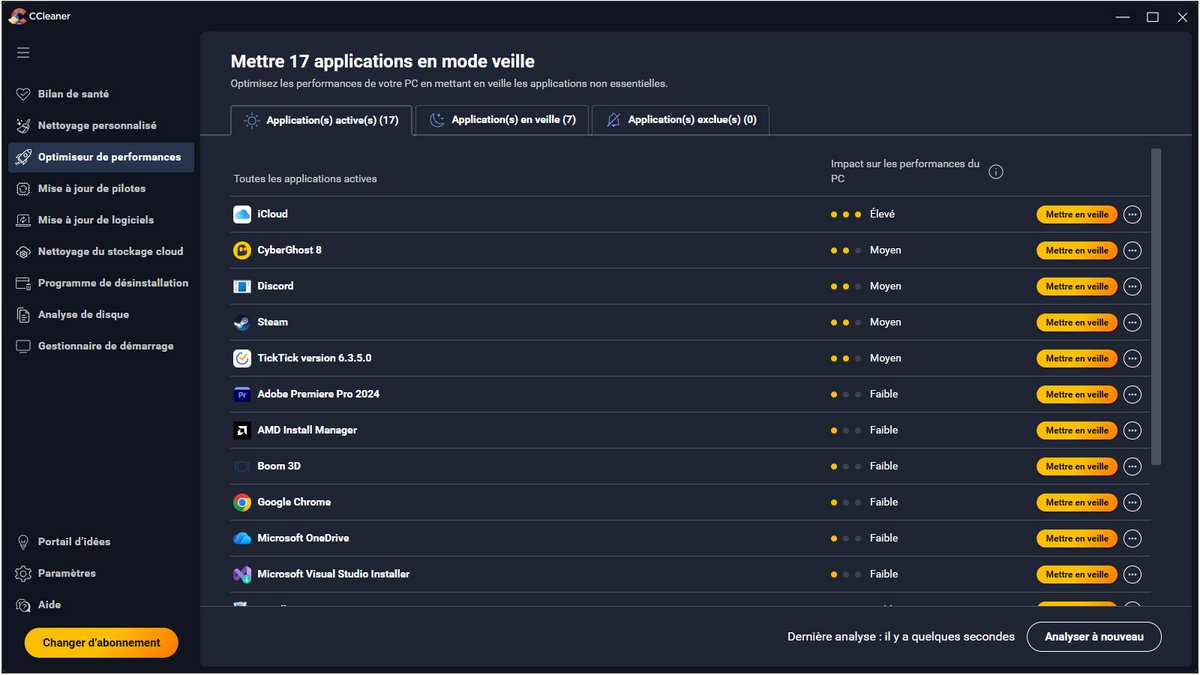Open Bilan de santé in sidebar
The image size is (1200, 675).
pyautogui.click(x=73, y=94)
